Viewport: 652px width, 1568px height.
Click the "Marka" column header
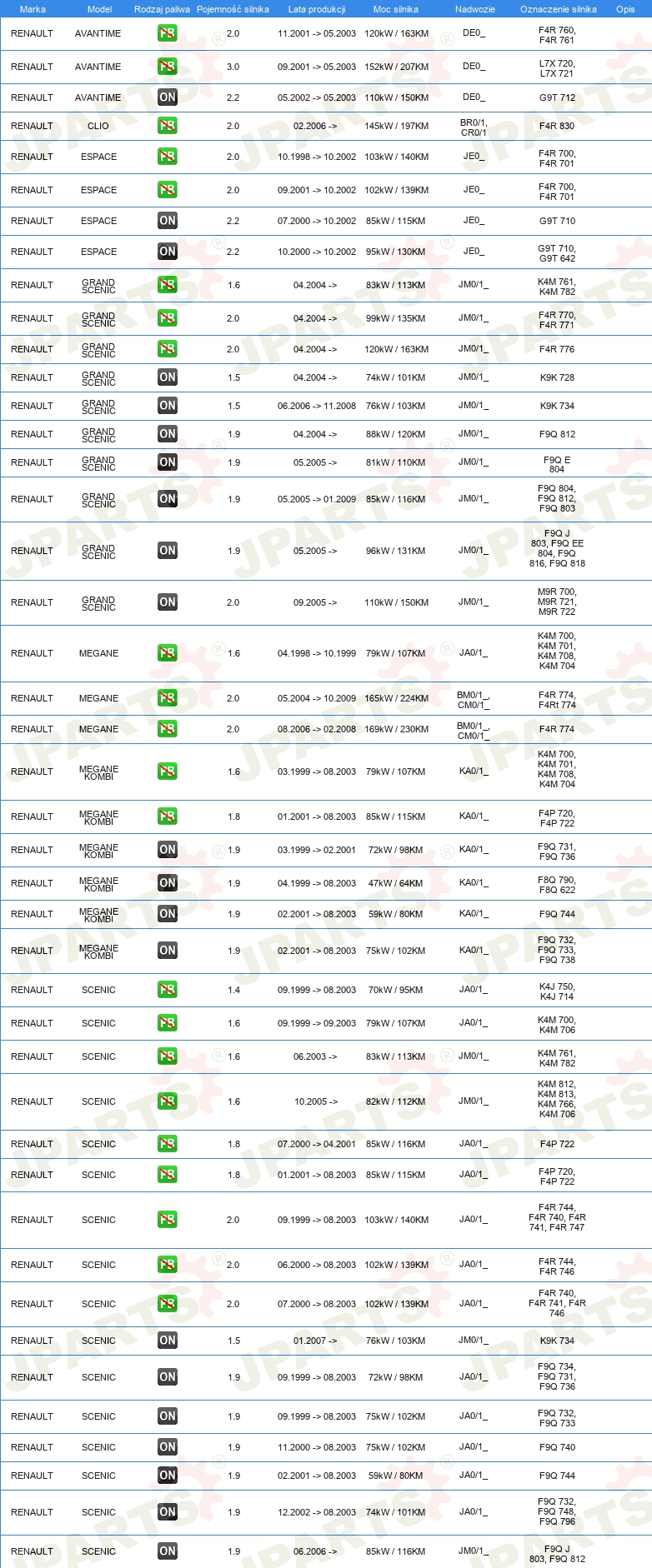pyautogui.click(x=33, y=9)
